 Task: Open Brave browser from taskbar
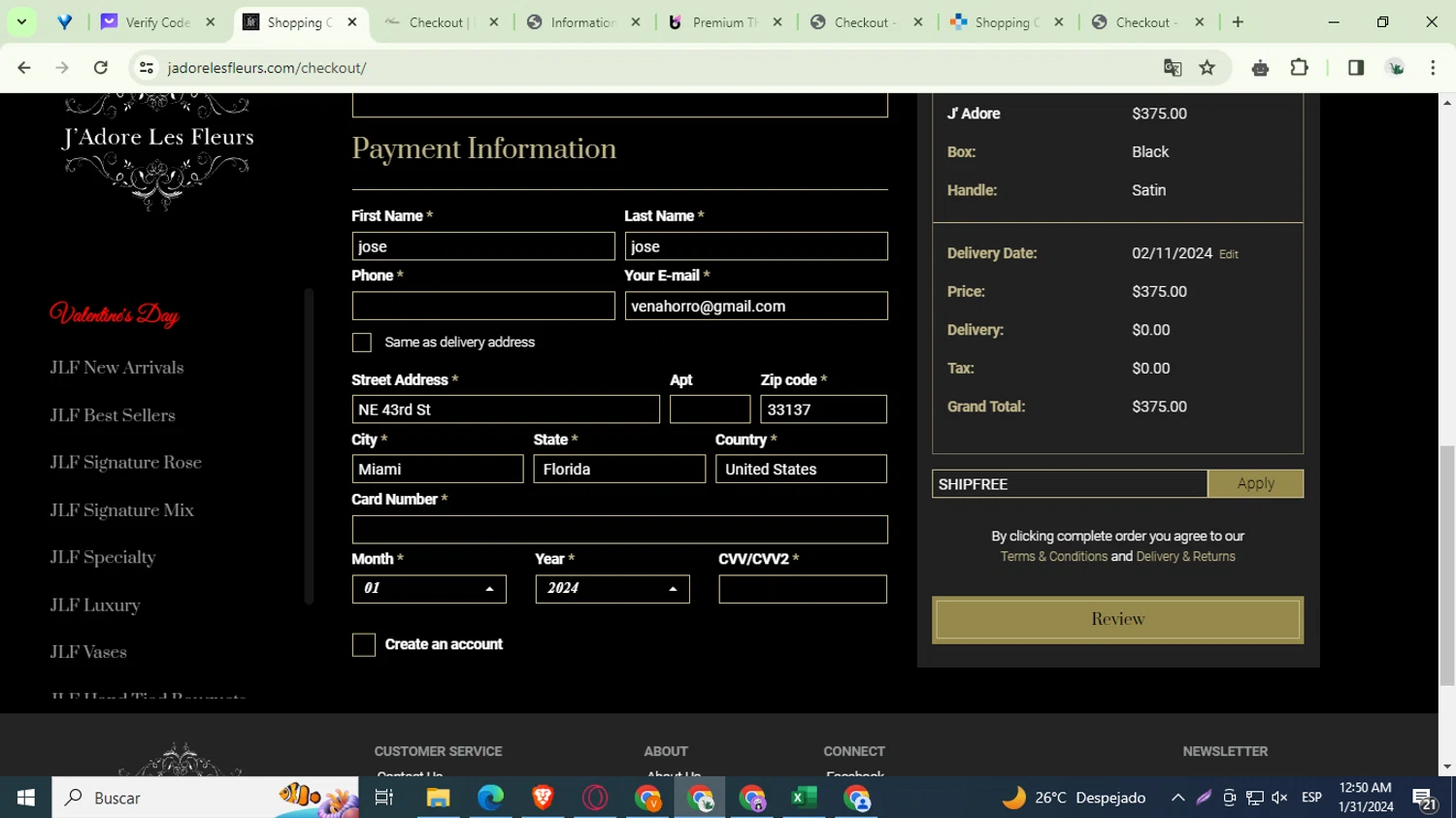pos(543,798)
